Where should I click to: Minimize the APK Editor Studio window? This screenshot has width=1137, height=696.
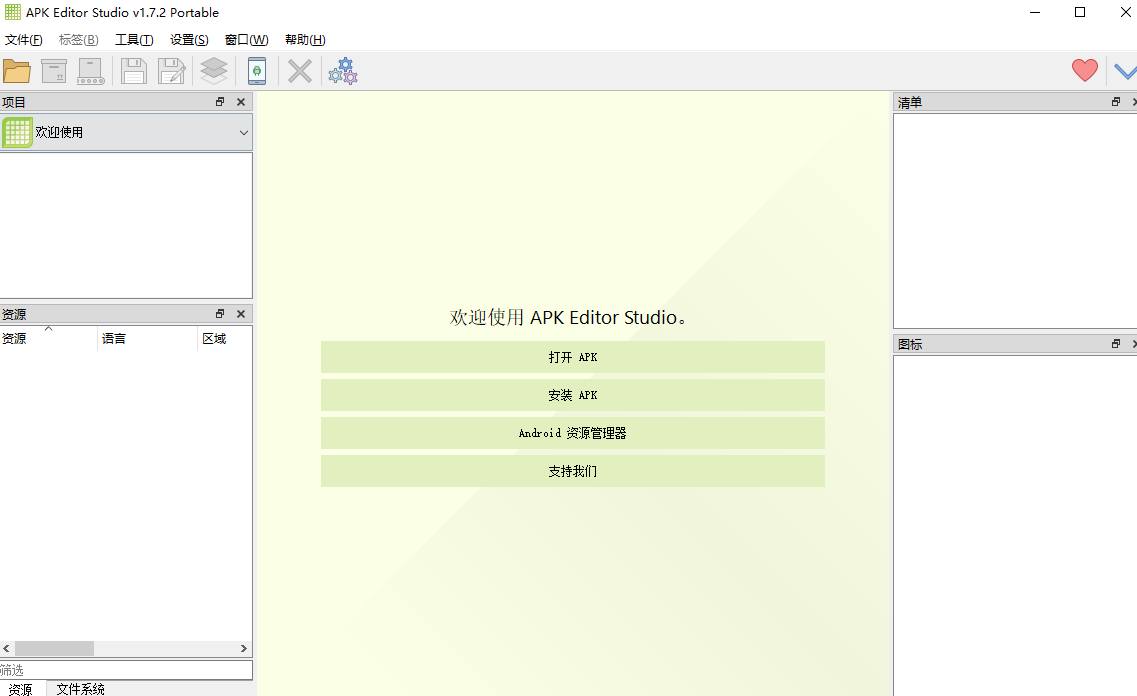point(1035,12)
